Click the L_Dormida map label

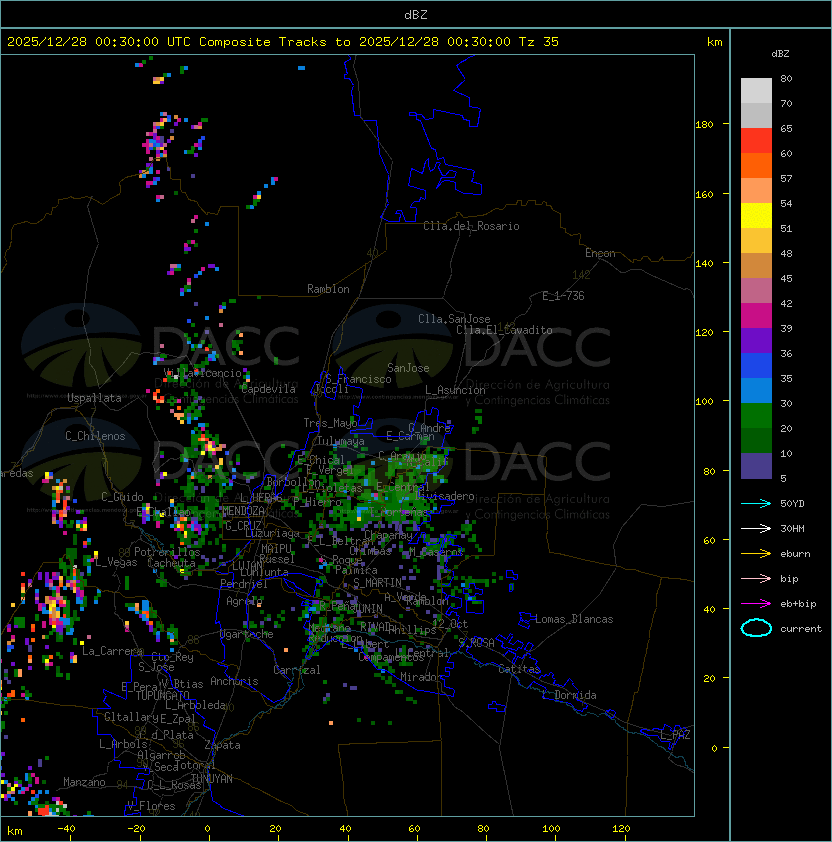(x=569, y=695)
